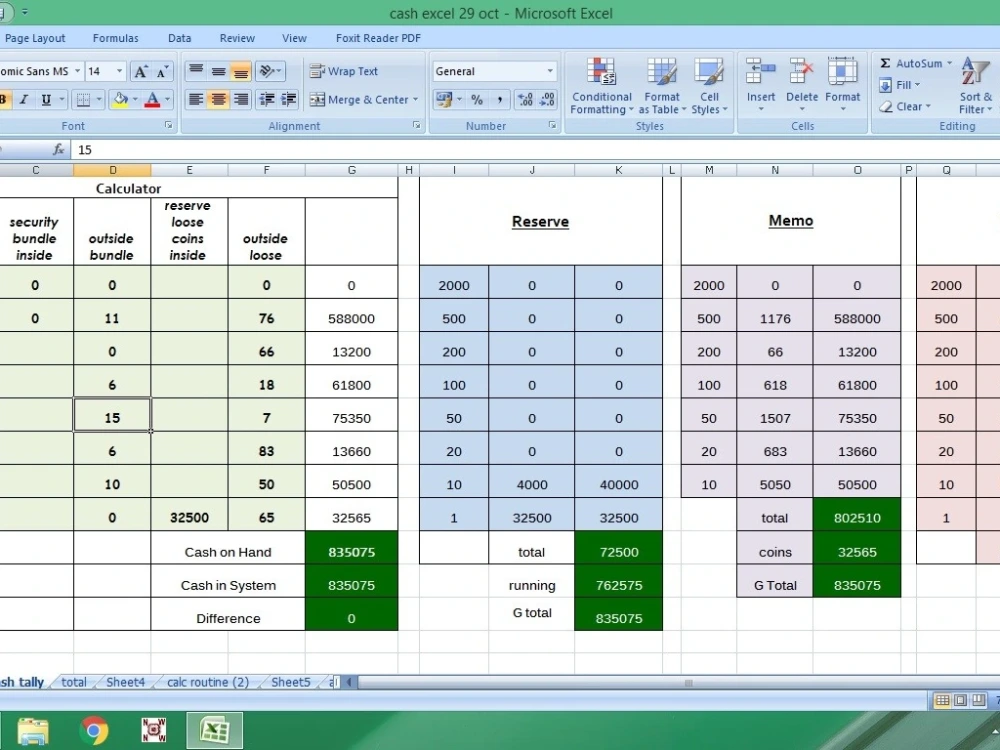Switch to the 'calc routine (2)' sheet tab

(x=208, y=682)
